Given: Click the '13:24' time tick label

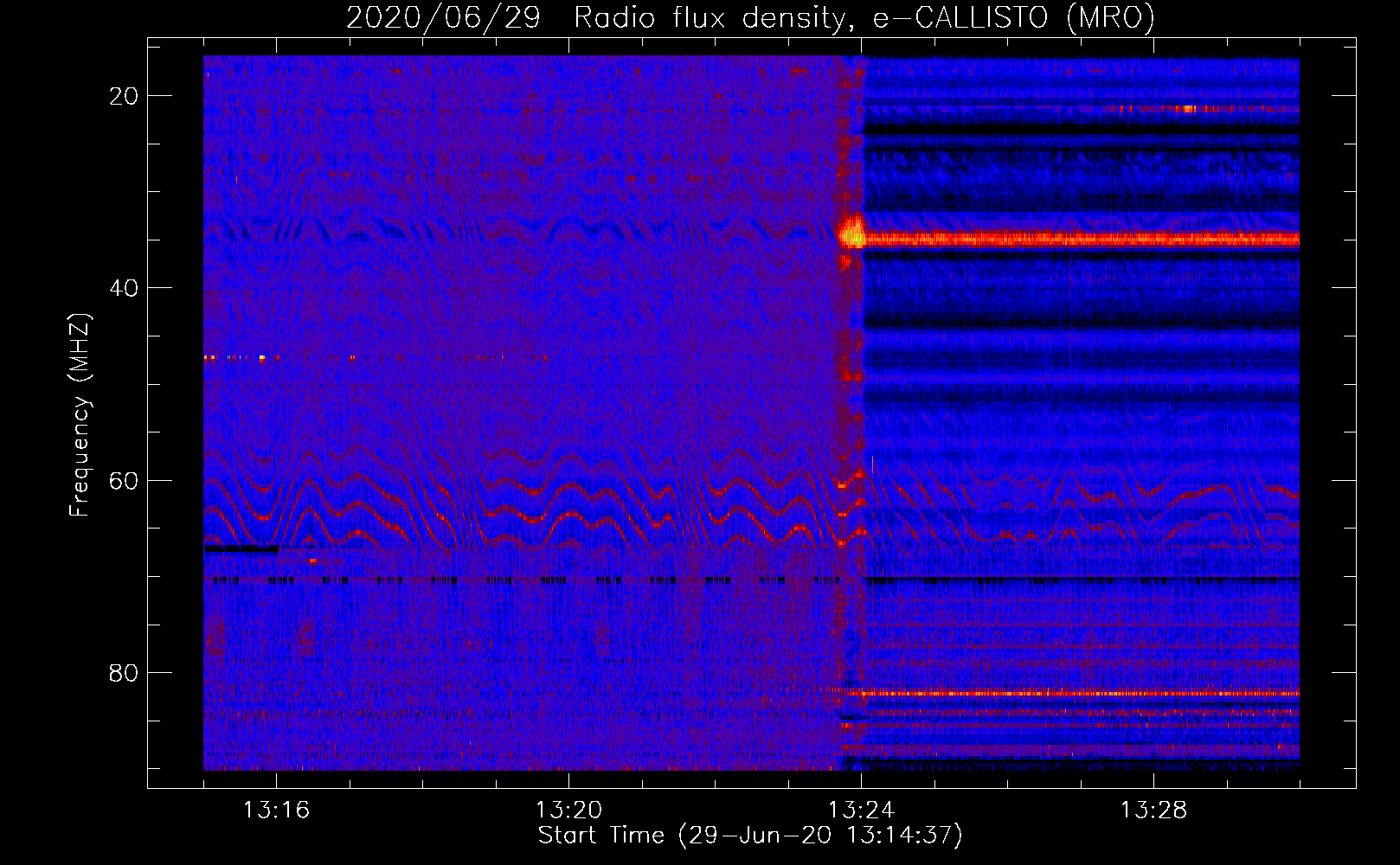Looking at the screenshot, I should (861, 811).
